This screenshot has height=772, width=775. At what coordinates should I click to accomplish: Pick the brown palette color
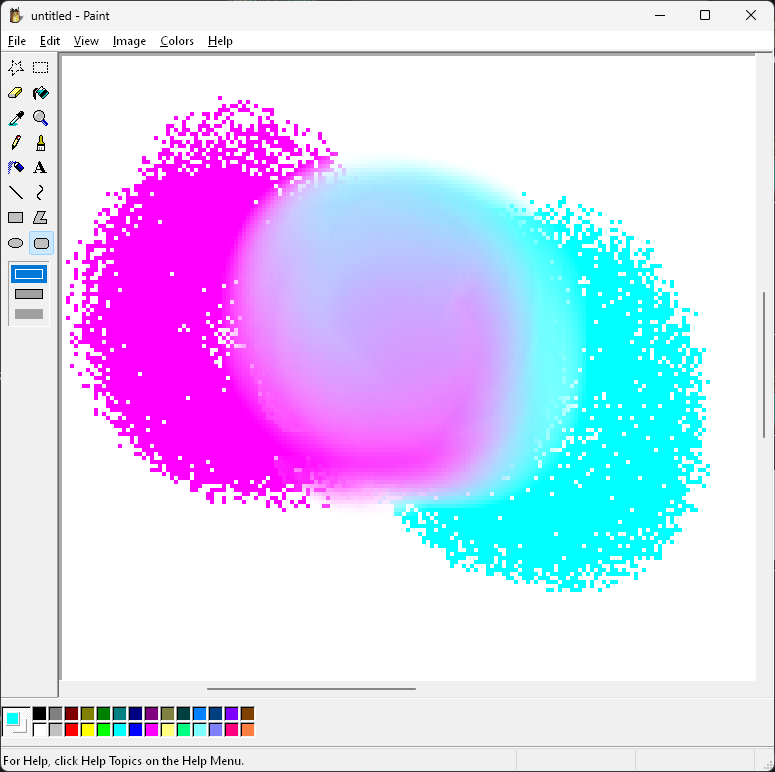pyautogui.click(x=248, y=713)
